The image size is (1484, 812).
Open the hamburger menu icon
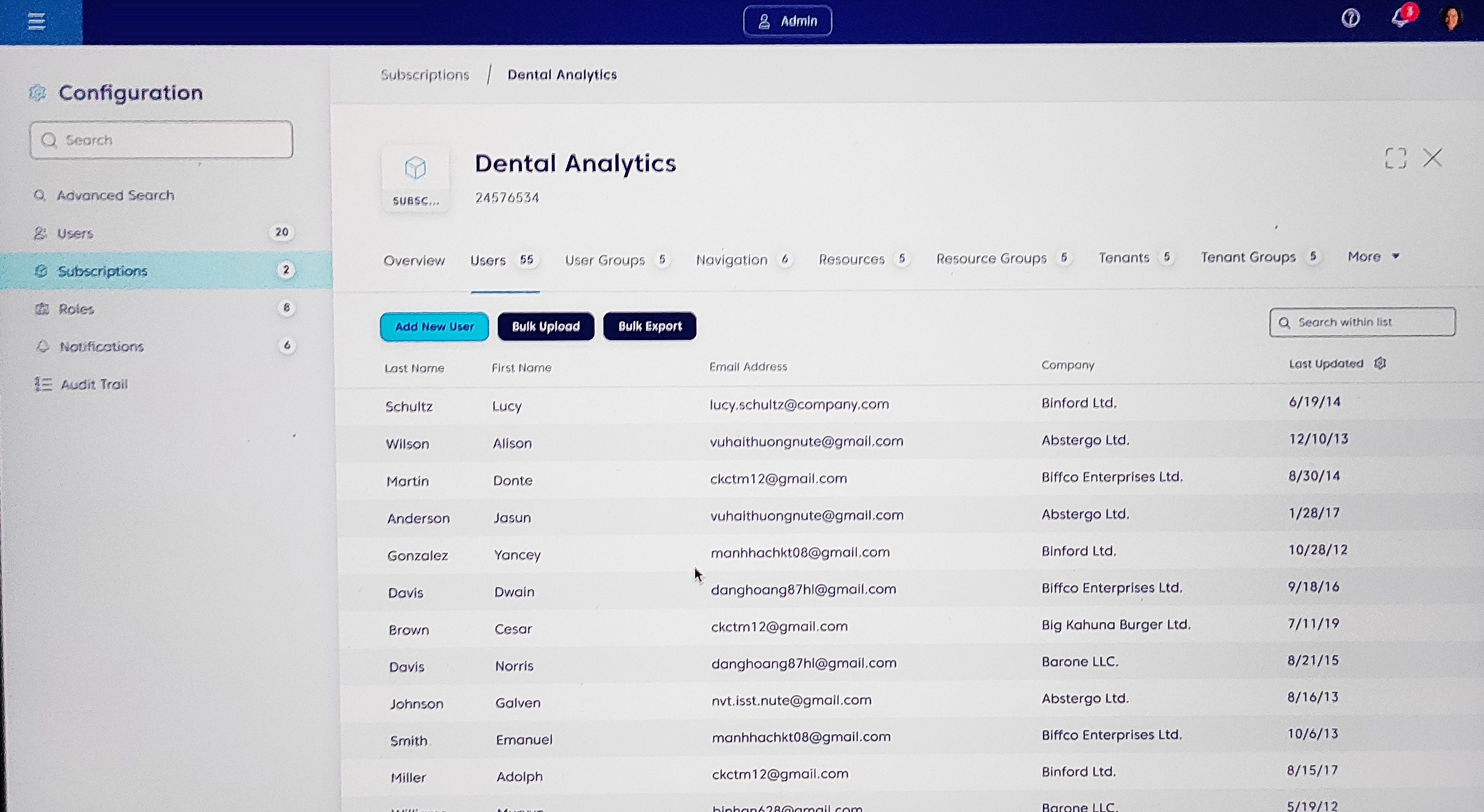36,21
